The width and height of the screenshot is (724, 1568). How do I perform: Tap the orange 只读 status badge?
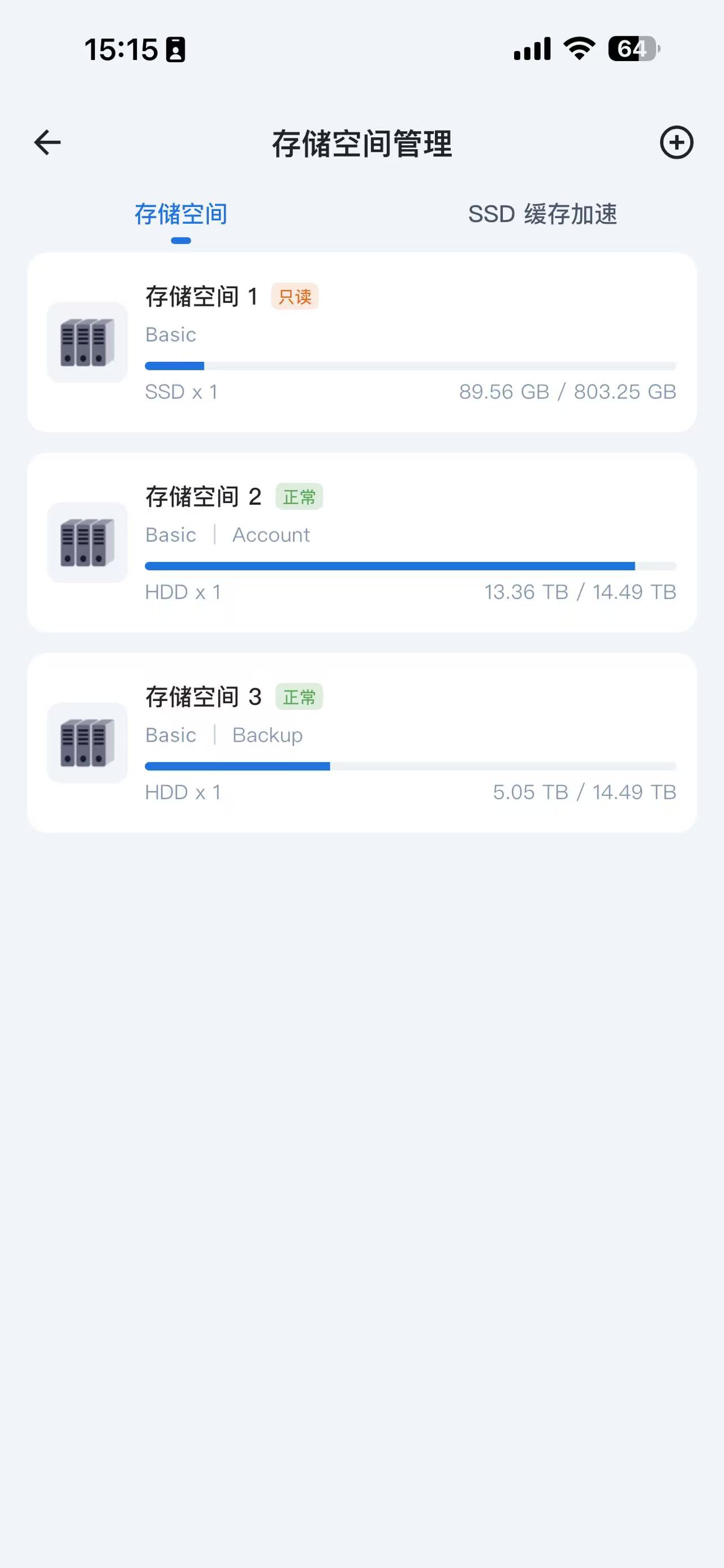[295, 297]
